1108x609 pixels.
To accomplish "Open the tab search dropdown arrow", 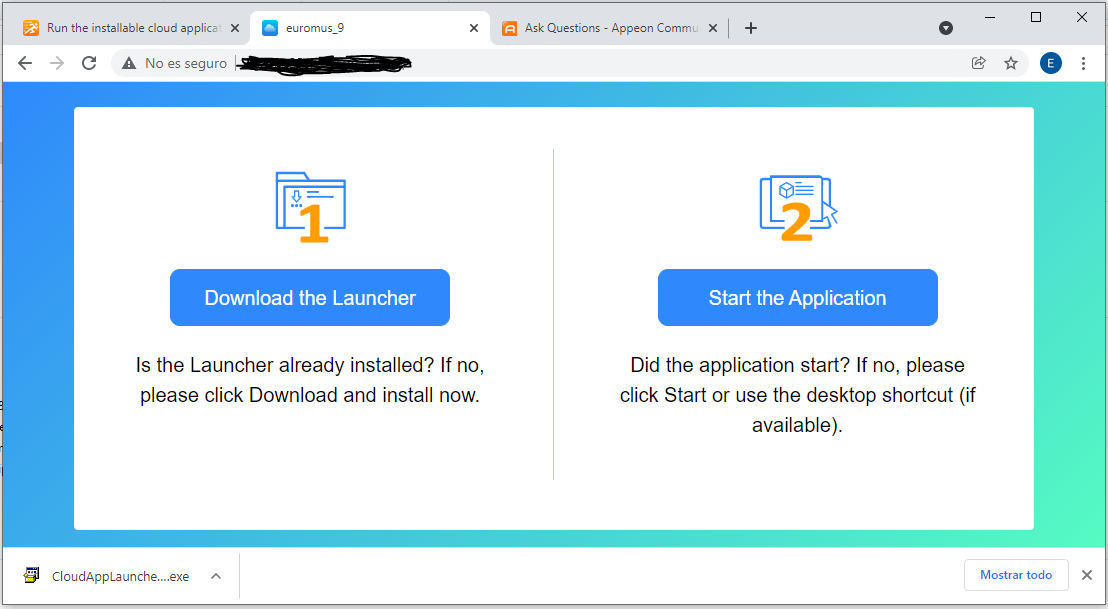I will coord(946,28).
